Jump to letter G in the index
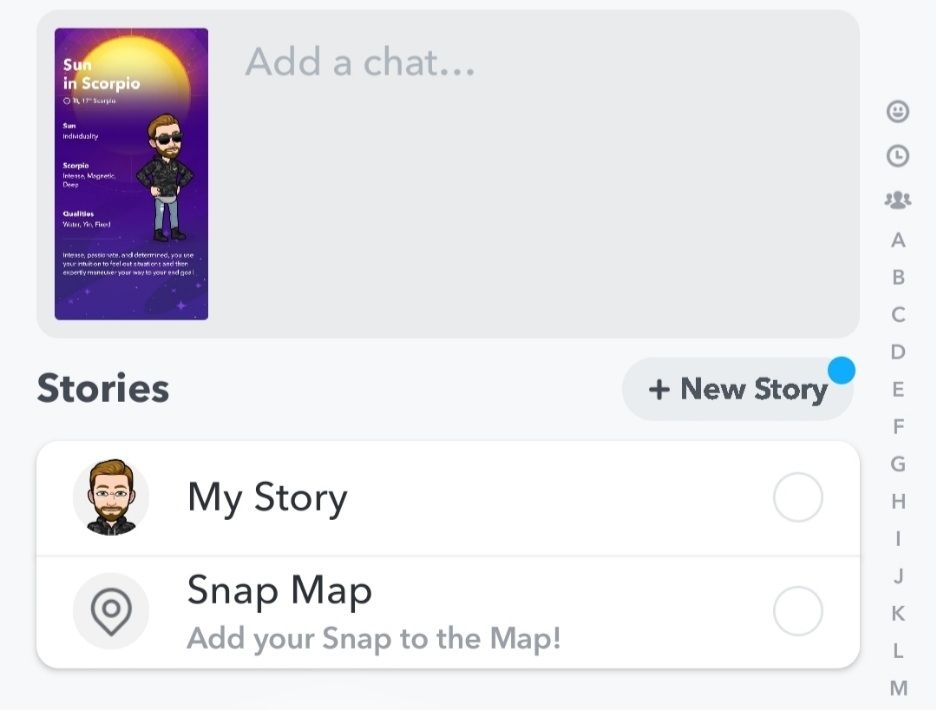Viewport: 936px width, 710px height. [x=898, y=464]
